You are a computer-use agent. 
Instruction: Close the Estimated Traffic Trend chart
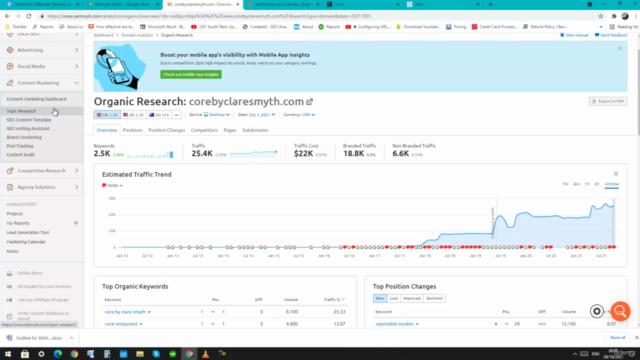coord(616,174)
